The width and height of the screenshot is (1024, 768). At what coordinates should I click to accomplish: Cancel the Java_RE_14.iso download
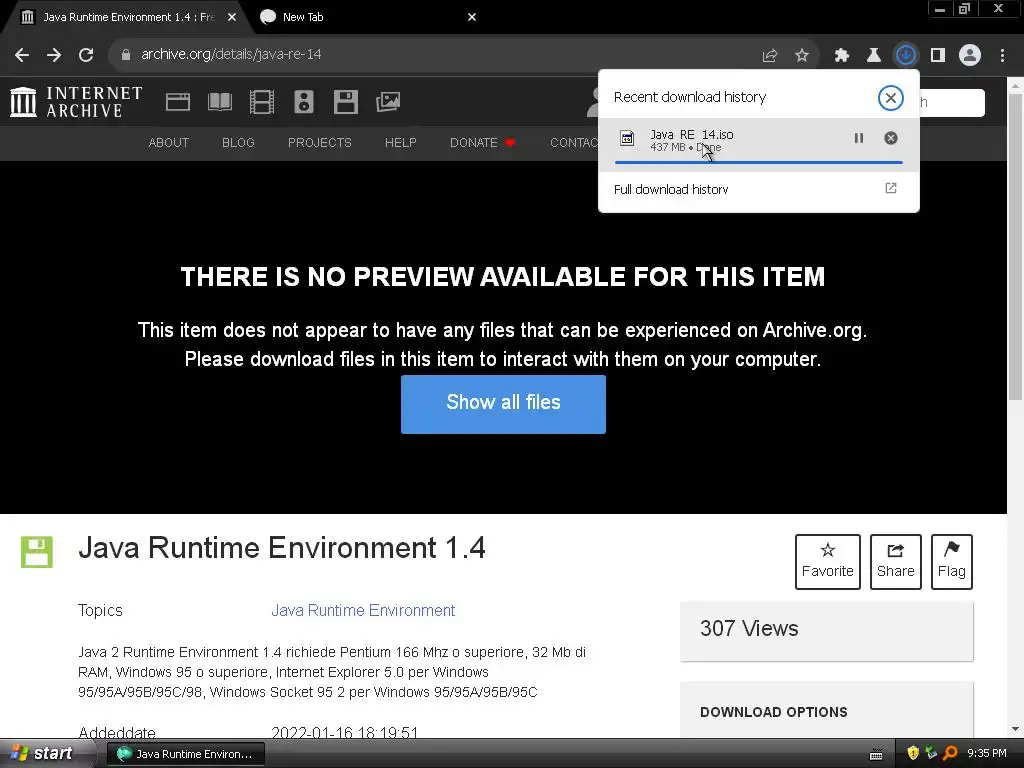click(891, 138)
